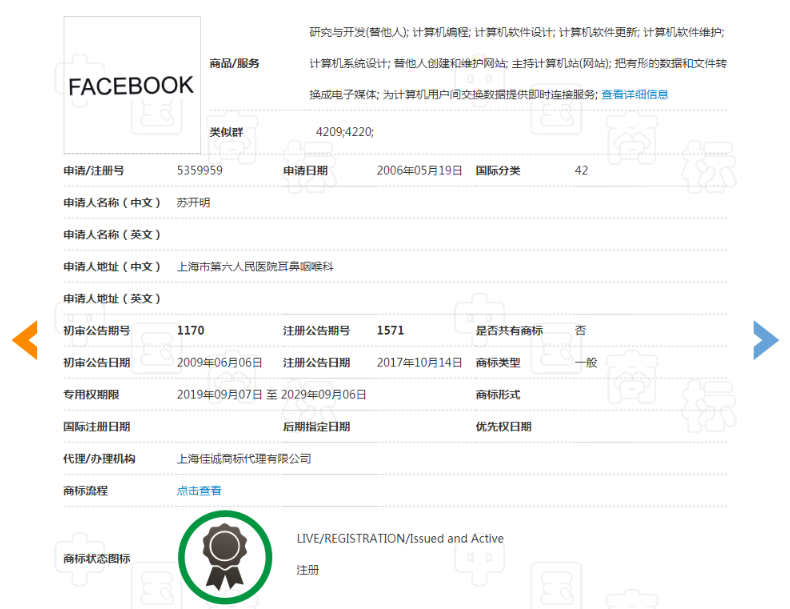Viewport: 790px width, 609px height.
Task: Select preliminary announcement date 2009年06月06日
Action: tap(219, 363)
